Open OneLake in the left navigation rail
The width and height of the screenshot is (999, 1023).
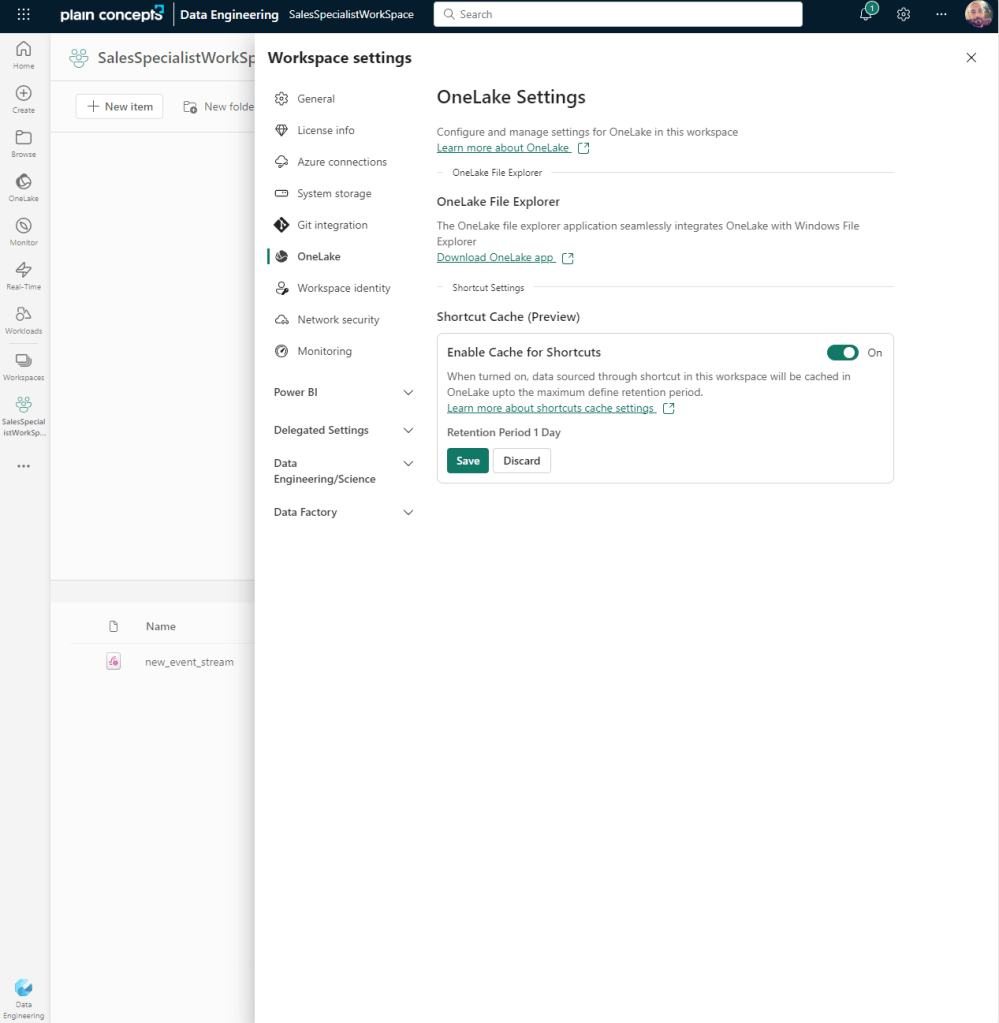[x=24, y=187]
